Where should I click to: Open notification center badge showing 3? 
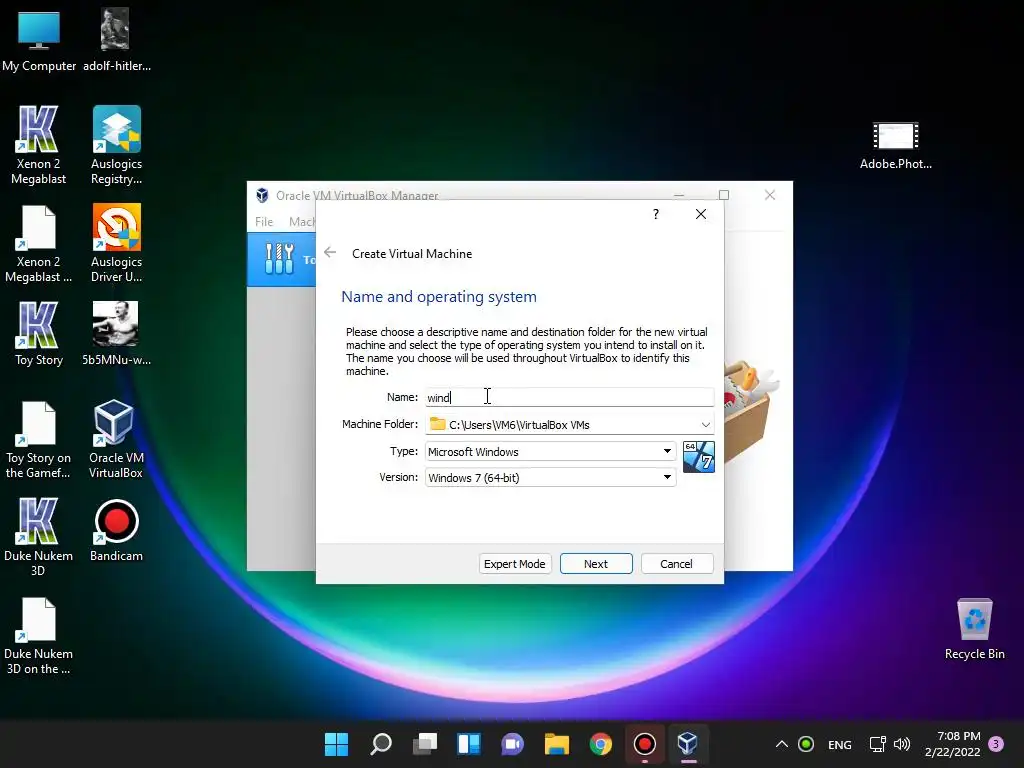click(x=996, y=744)
